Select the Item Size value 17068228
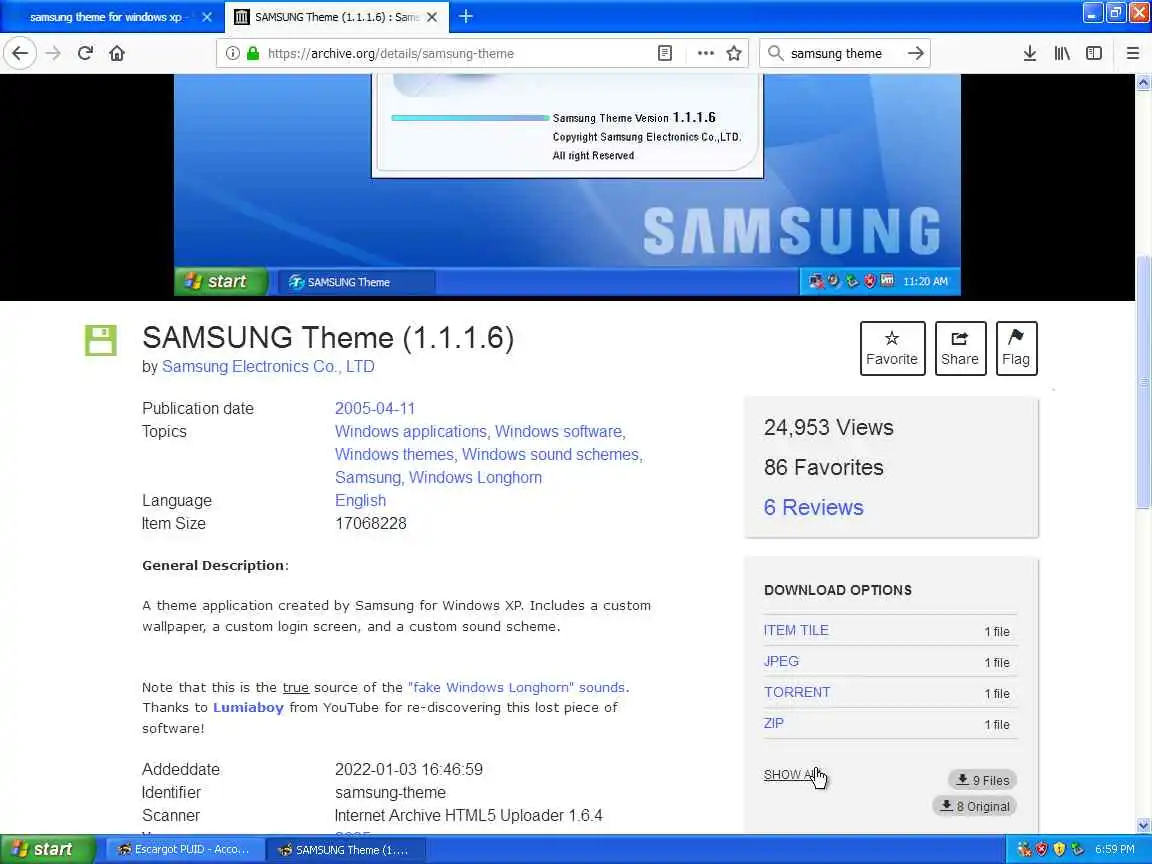 (x=370, y=523)
